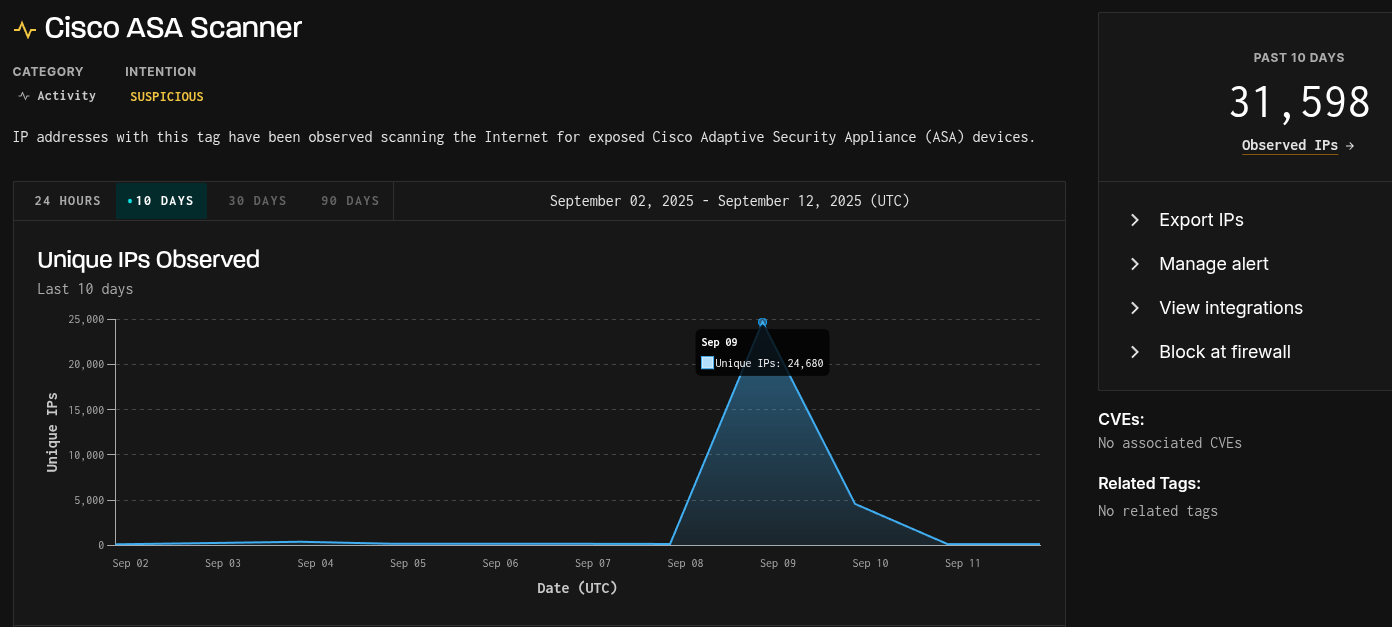This screenshot has width=1392, height=627.
Task: Select the 90 DAYS time range
Action: click(x=349, y=200)
